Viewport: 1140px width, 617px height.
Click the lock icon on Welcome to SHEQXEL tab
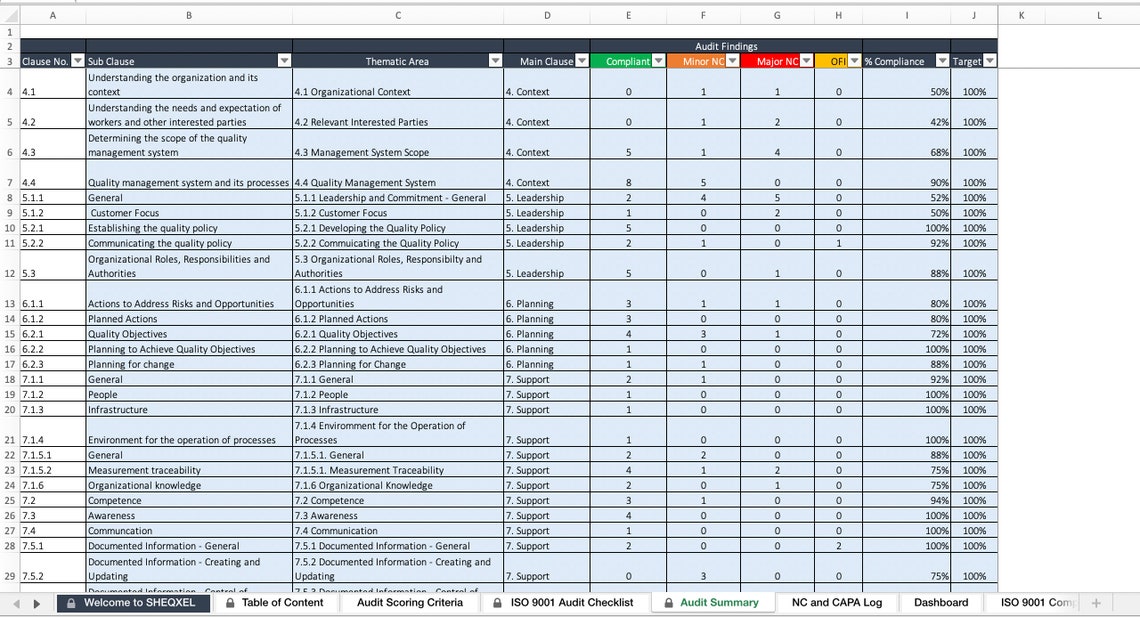click(x=72, y=603)
